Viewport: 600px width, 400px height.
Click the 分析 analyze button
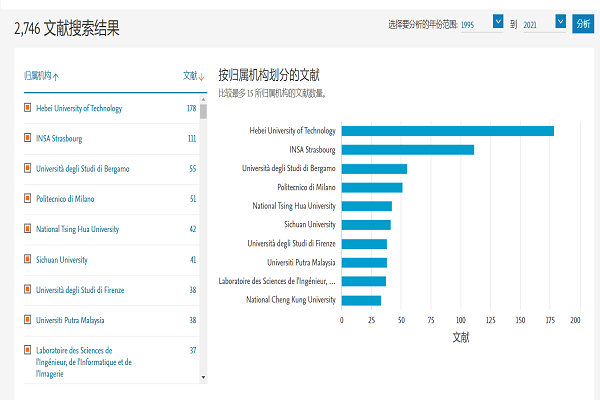[x=583, y=24]
